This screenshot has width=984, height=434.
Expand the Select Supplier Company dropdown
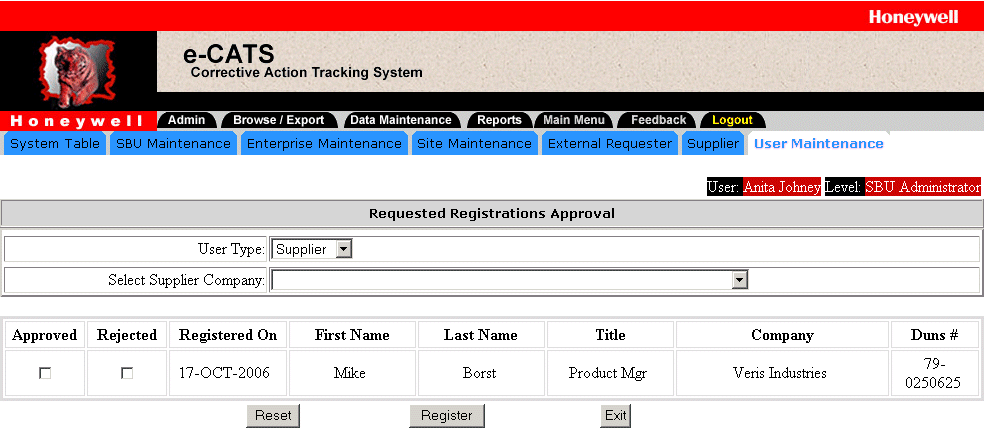point(510,280)
